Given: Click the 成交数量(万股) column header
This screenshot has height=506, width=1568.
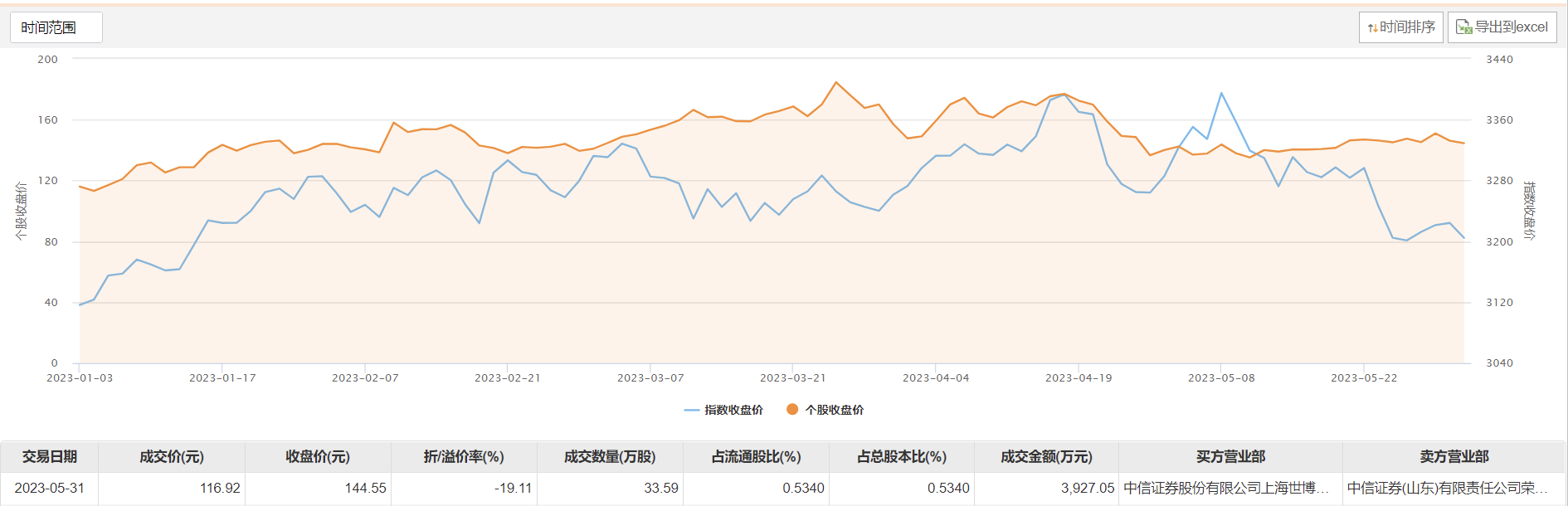Looking at the screenshot, I should pos(610,457).
